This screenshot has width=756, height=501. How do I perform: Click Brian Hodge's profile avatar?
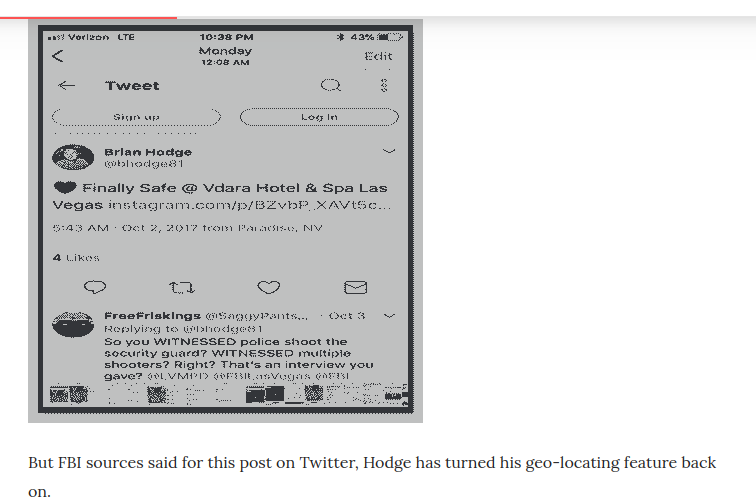point(73,157)
